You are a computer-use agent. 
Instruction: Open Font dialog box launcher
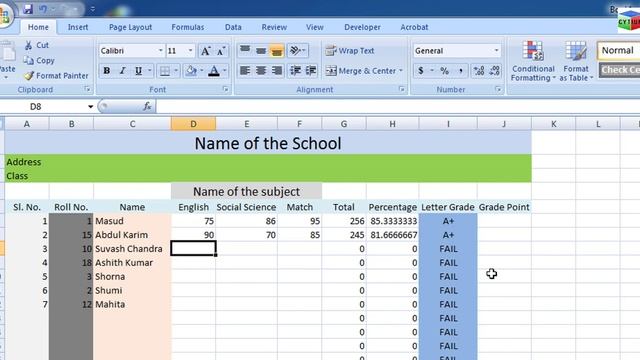(225, 89)
